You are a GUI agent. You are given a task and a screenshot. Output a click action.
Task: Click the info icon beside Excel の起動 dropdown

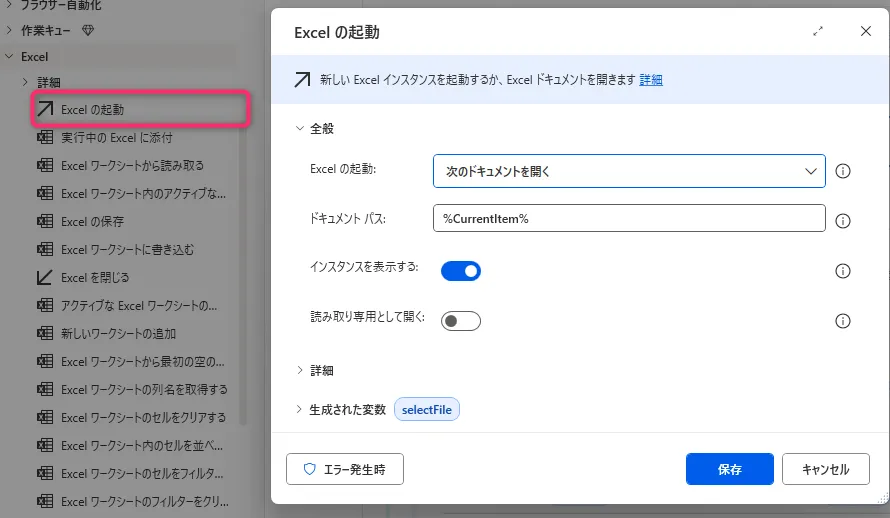click(842, 171)
